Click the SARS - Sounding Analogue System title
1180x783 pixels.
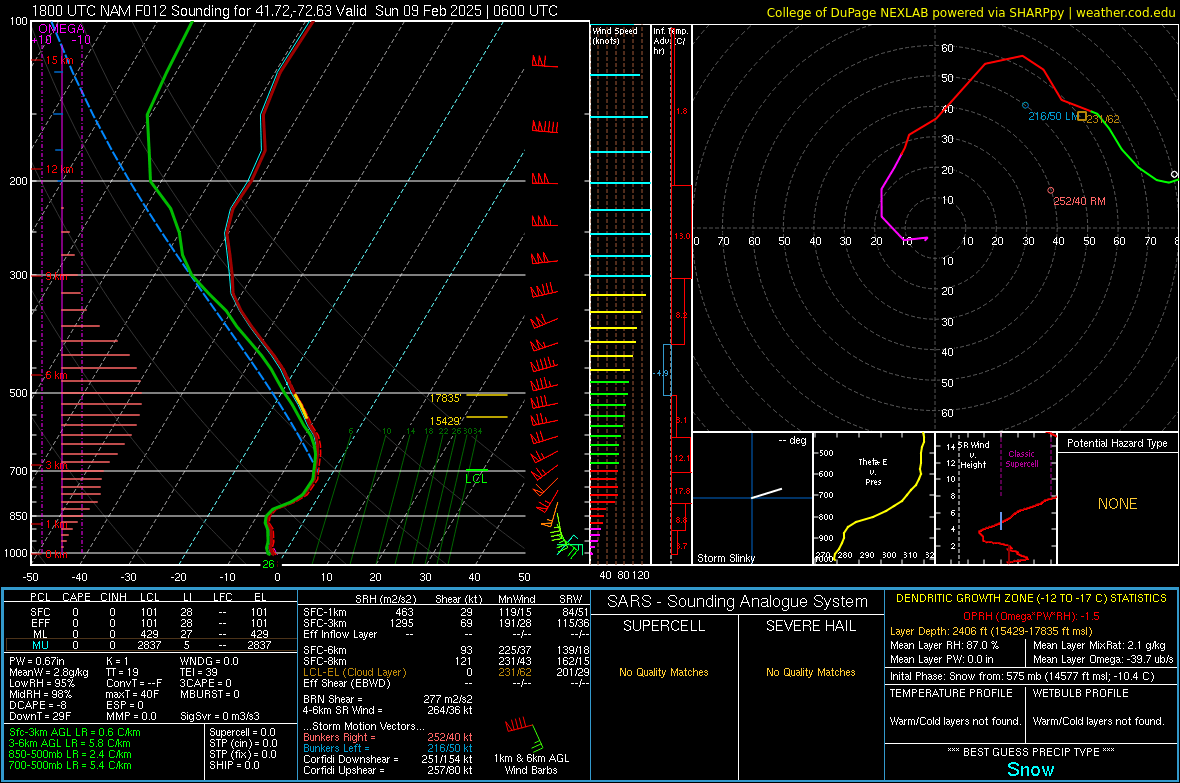point(738,602)
